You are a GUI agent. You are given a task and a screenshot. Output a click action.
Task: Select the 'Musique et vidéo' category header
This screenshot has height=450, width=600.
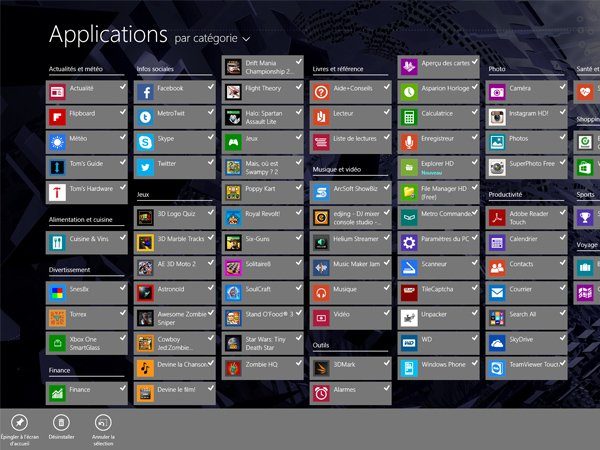[x=337, y=170]
